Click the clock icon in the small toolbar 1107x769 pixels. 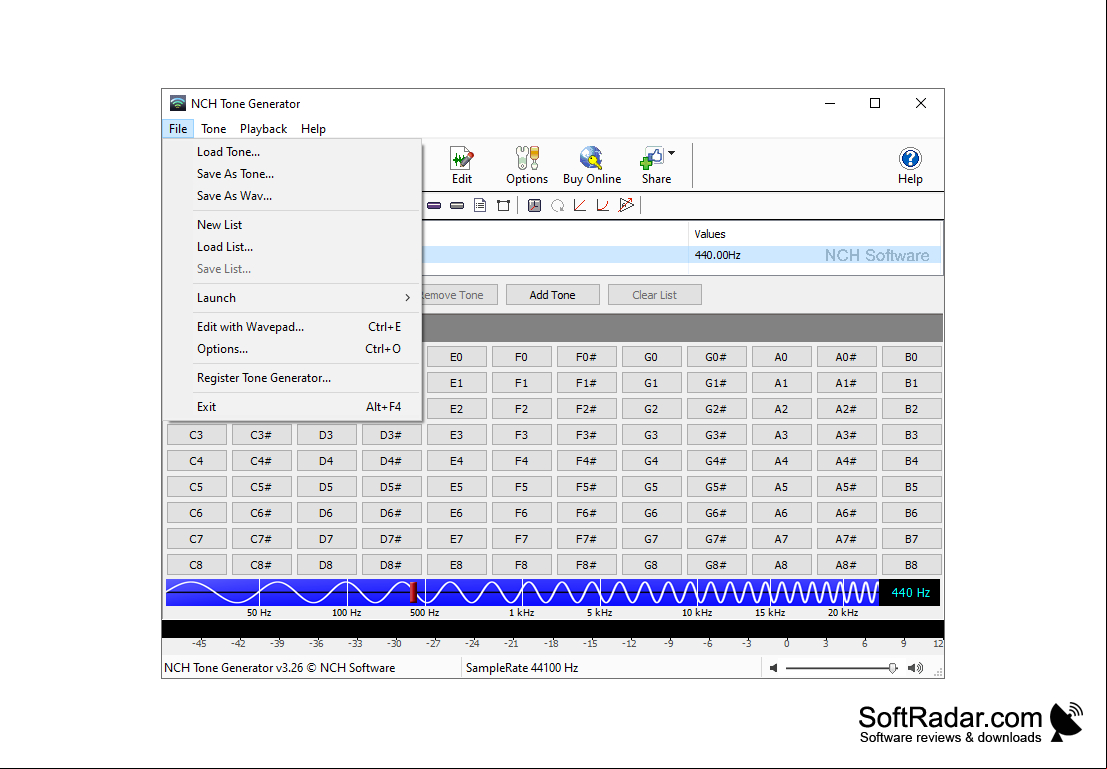point(534,205)
